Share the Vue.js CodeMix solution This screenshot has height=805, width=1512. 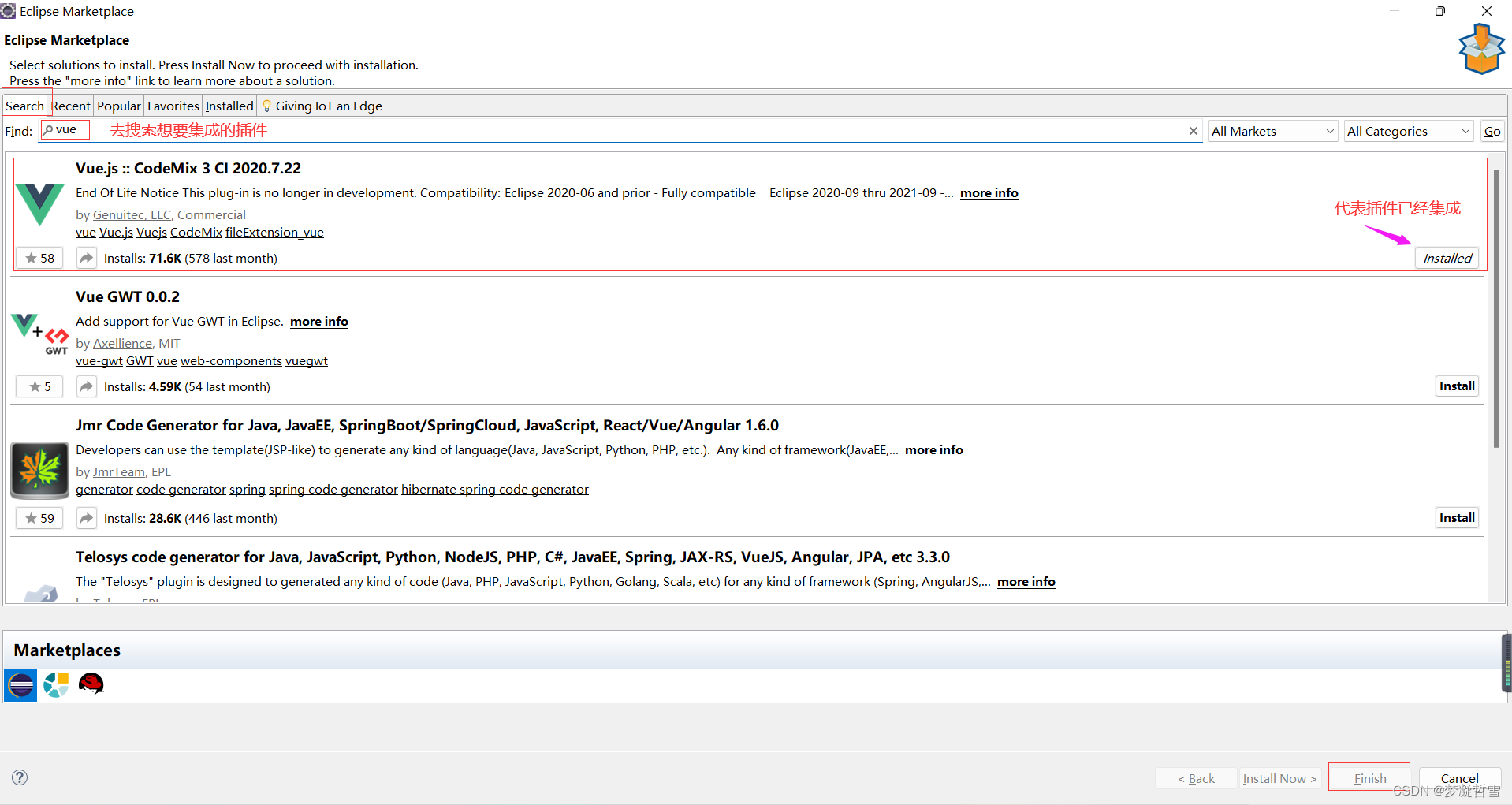click(x=87, y=258)
